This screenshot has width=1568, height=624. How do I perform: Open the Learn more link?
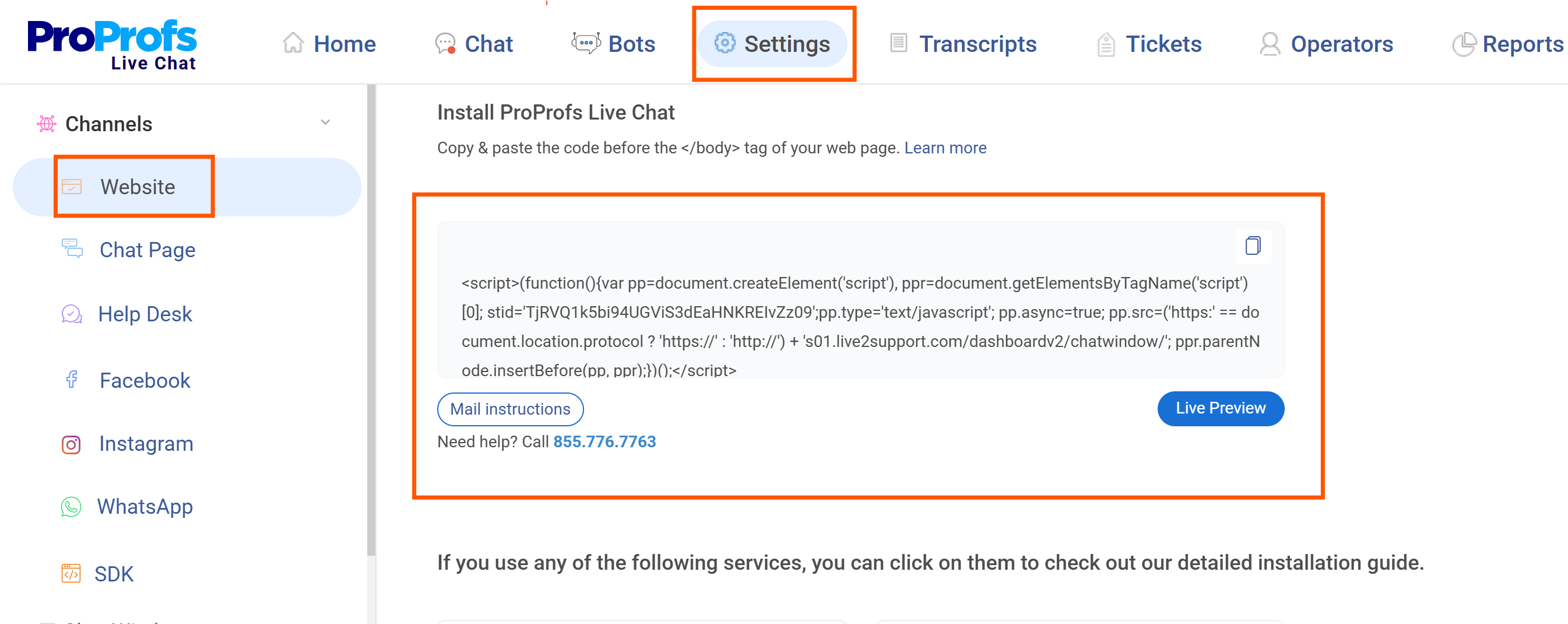point(945,148)
